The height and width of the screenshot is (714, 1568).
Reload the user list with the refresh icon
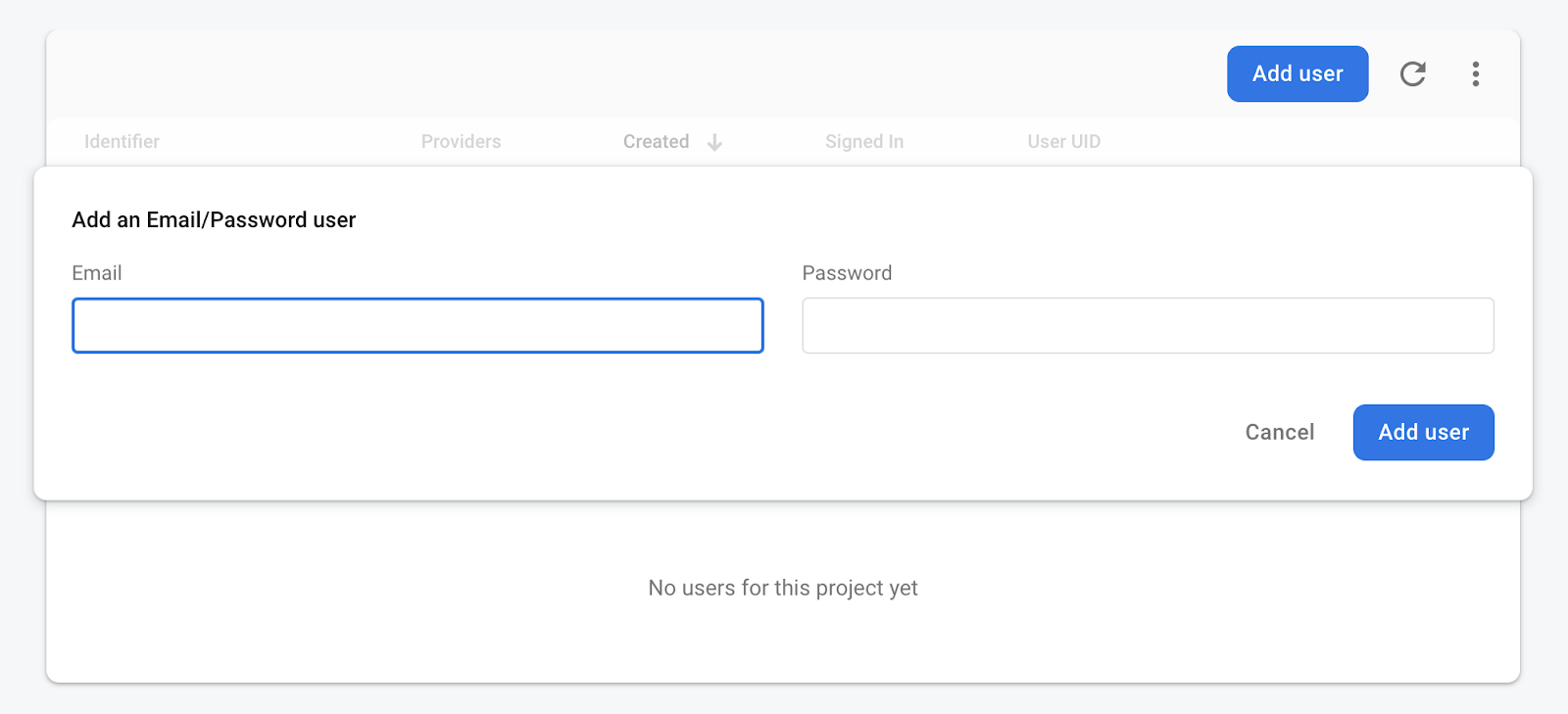click(1412, 73)
